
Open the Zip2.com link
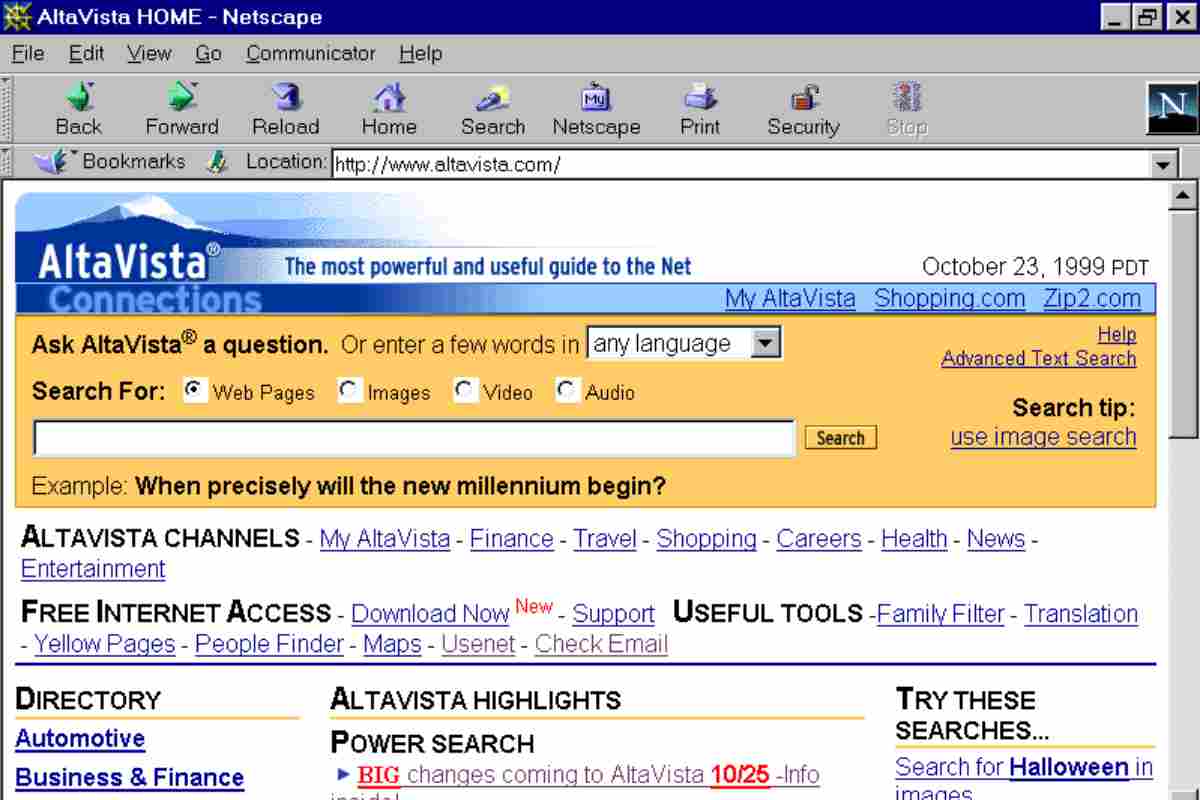coord(1092,298)
